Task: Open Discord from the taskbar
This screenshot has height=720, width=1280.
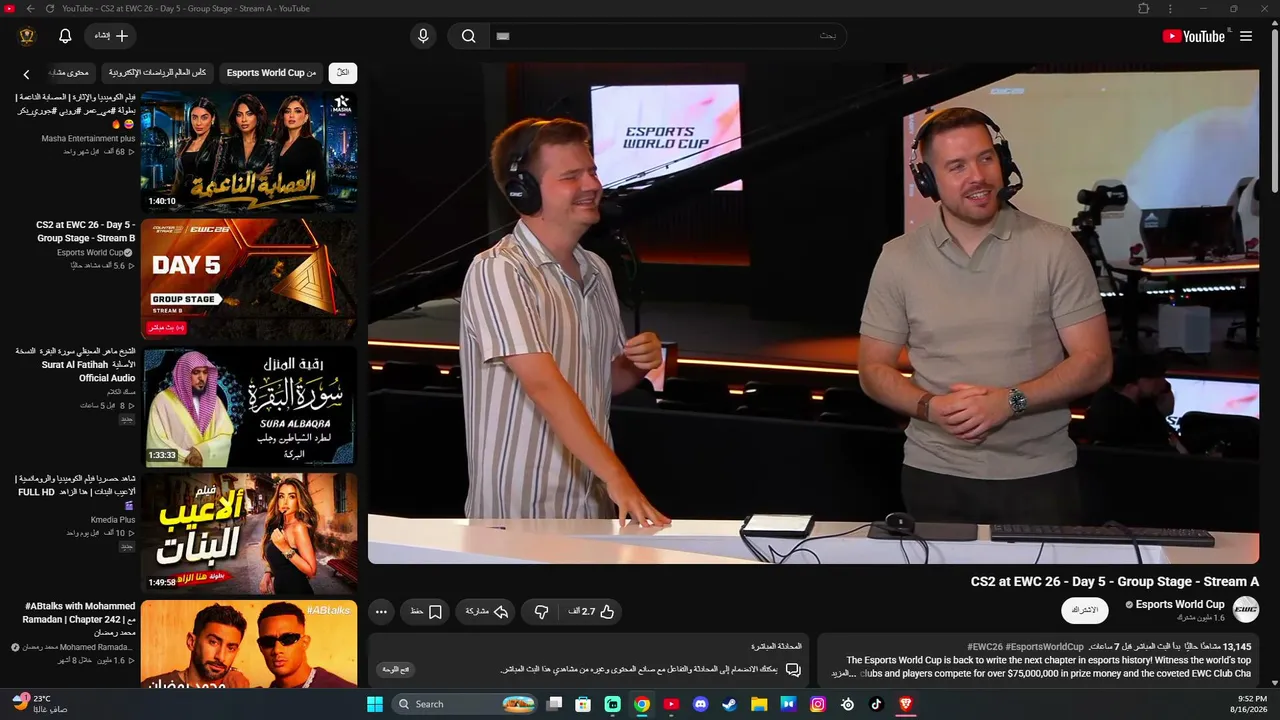Action: tap(701, 704)
